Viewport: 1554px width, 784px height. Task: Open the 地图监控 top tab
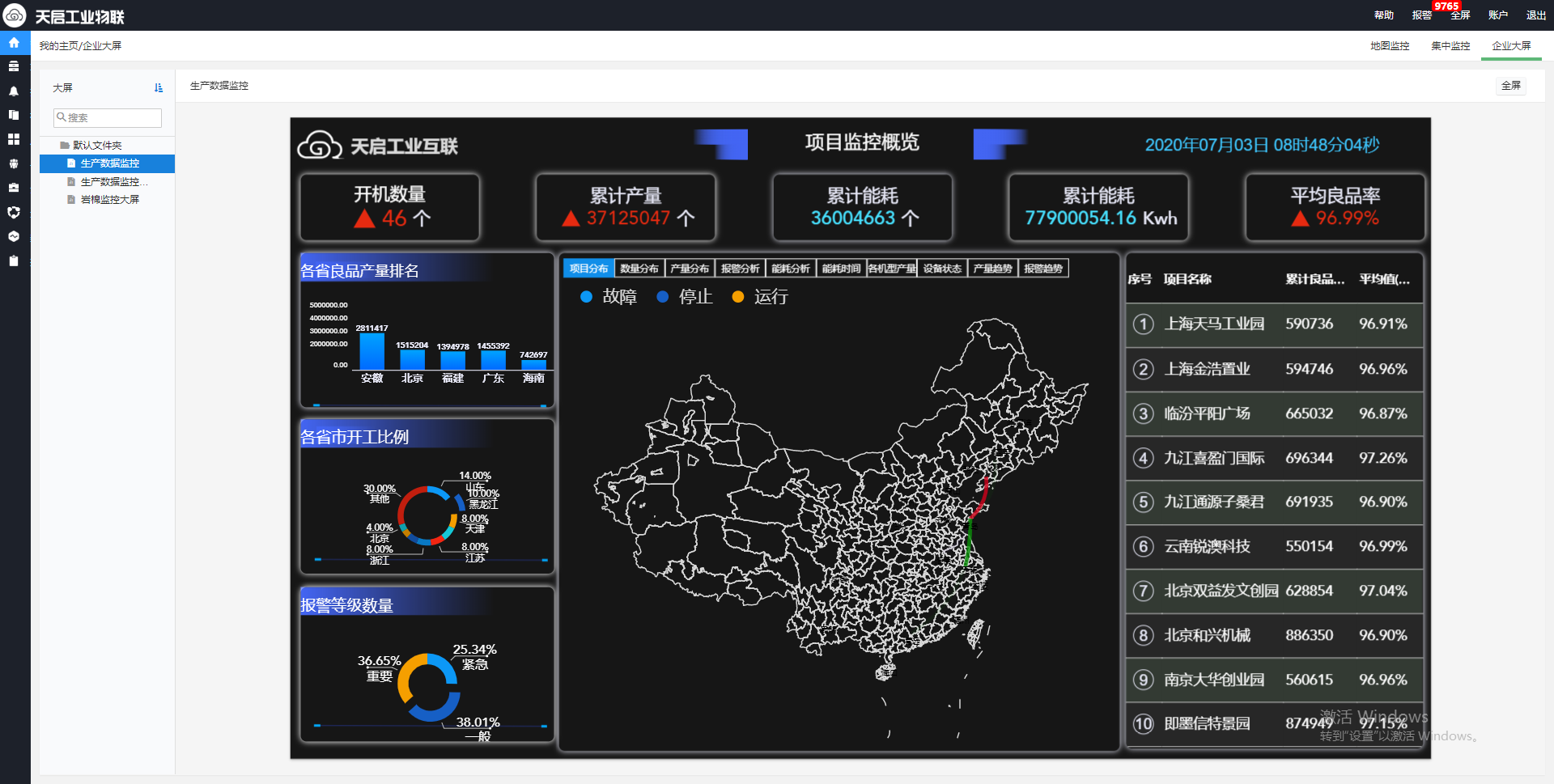[1390, 46]
